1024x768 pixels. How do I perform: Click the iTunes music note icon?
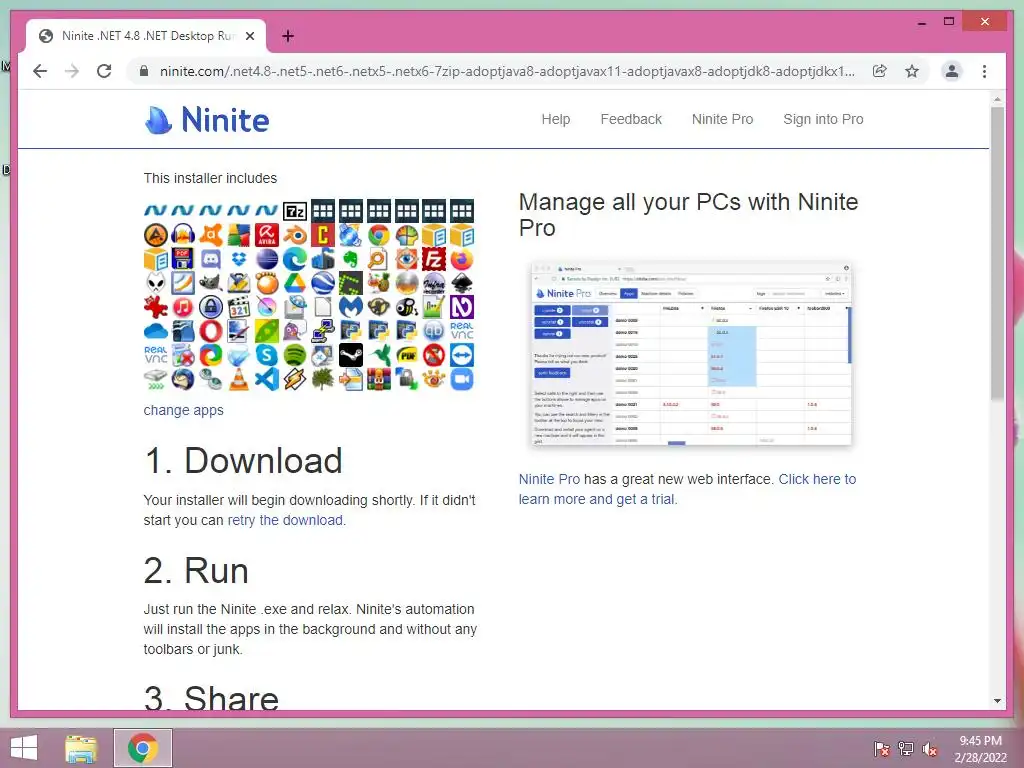(x=183, y=307)
